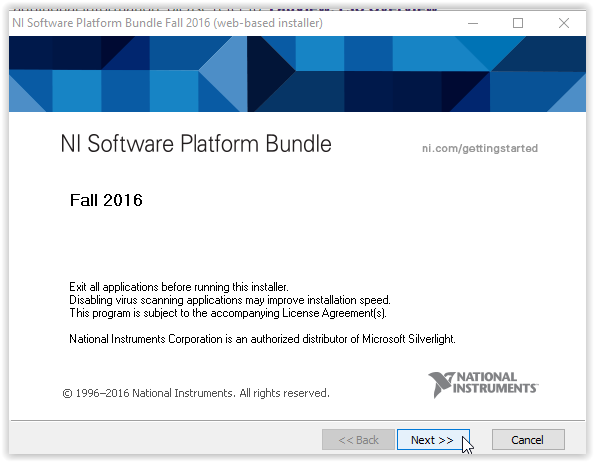Close the installer window
This screenshot has width=594, height=462.
[564, 23]
